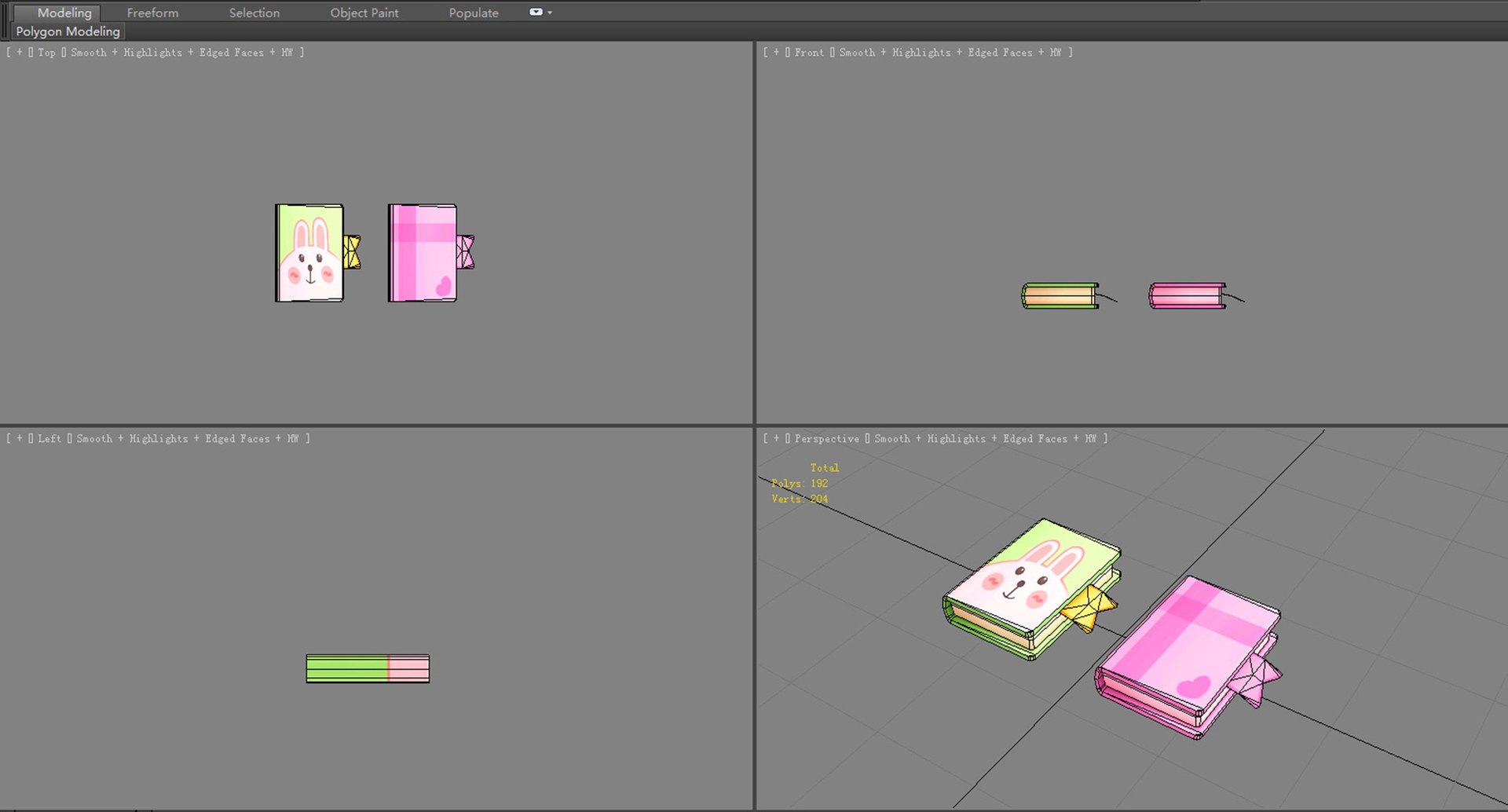The image size is (1508, 812).
Task: Select the rabbit notebook in Top viewport
Action: point(309,253)
